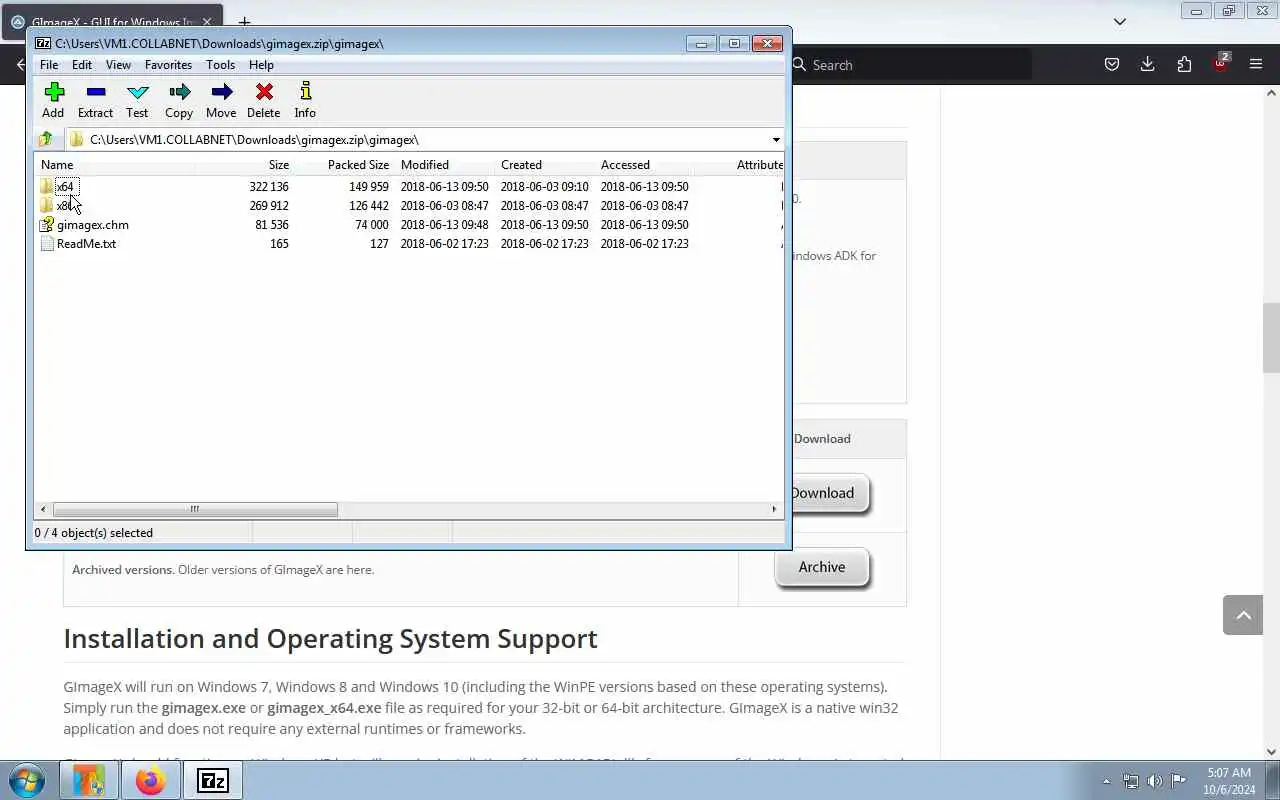This screenshot has height=800, width=1280.
Task: Select the x64 folder in the list
Action: click(65, 187)
